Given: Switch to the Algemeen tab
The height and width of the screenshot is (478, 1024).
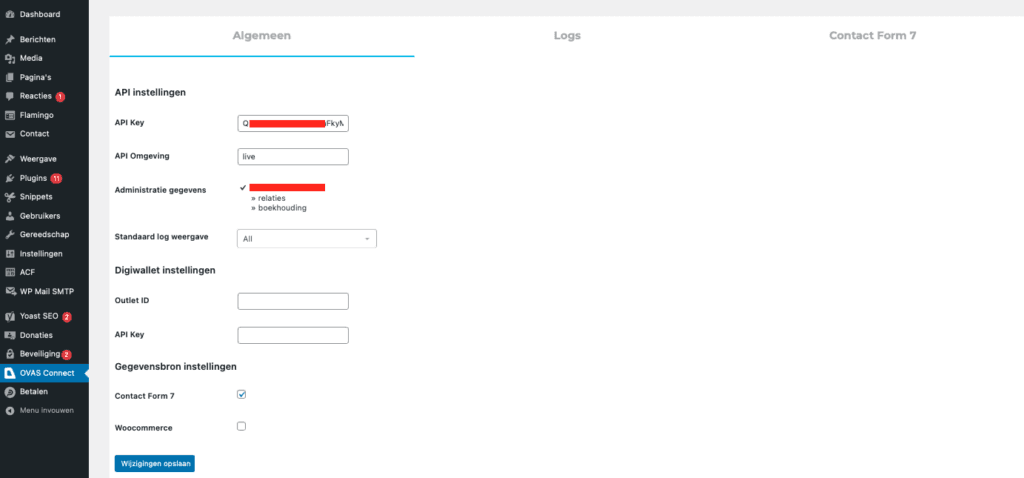Looking at the screenshot, I should coord(262,36).
